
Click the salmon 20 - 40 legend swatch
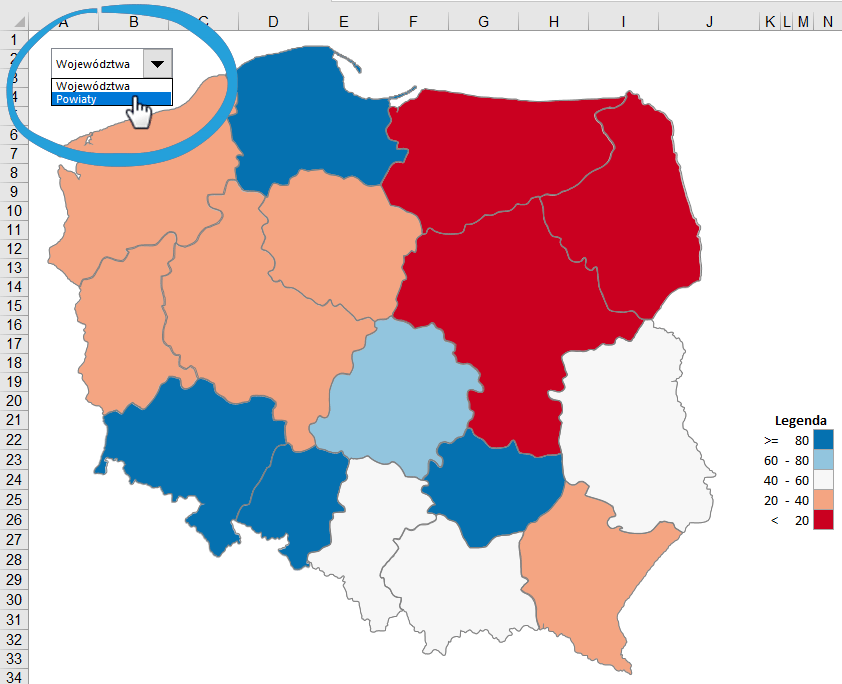click(823, 500)
